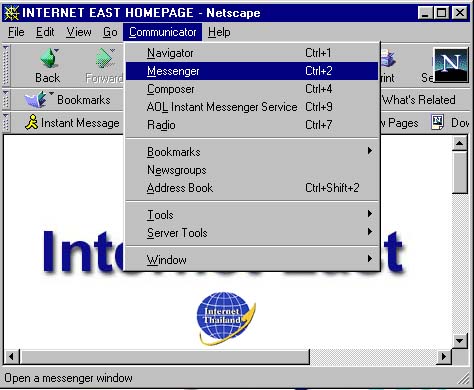Click the Print printer icon
This screenshot has width=474, height=390.
coord(388,58)
